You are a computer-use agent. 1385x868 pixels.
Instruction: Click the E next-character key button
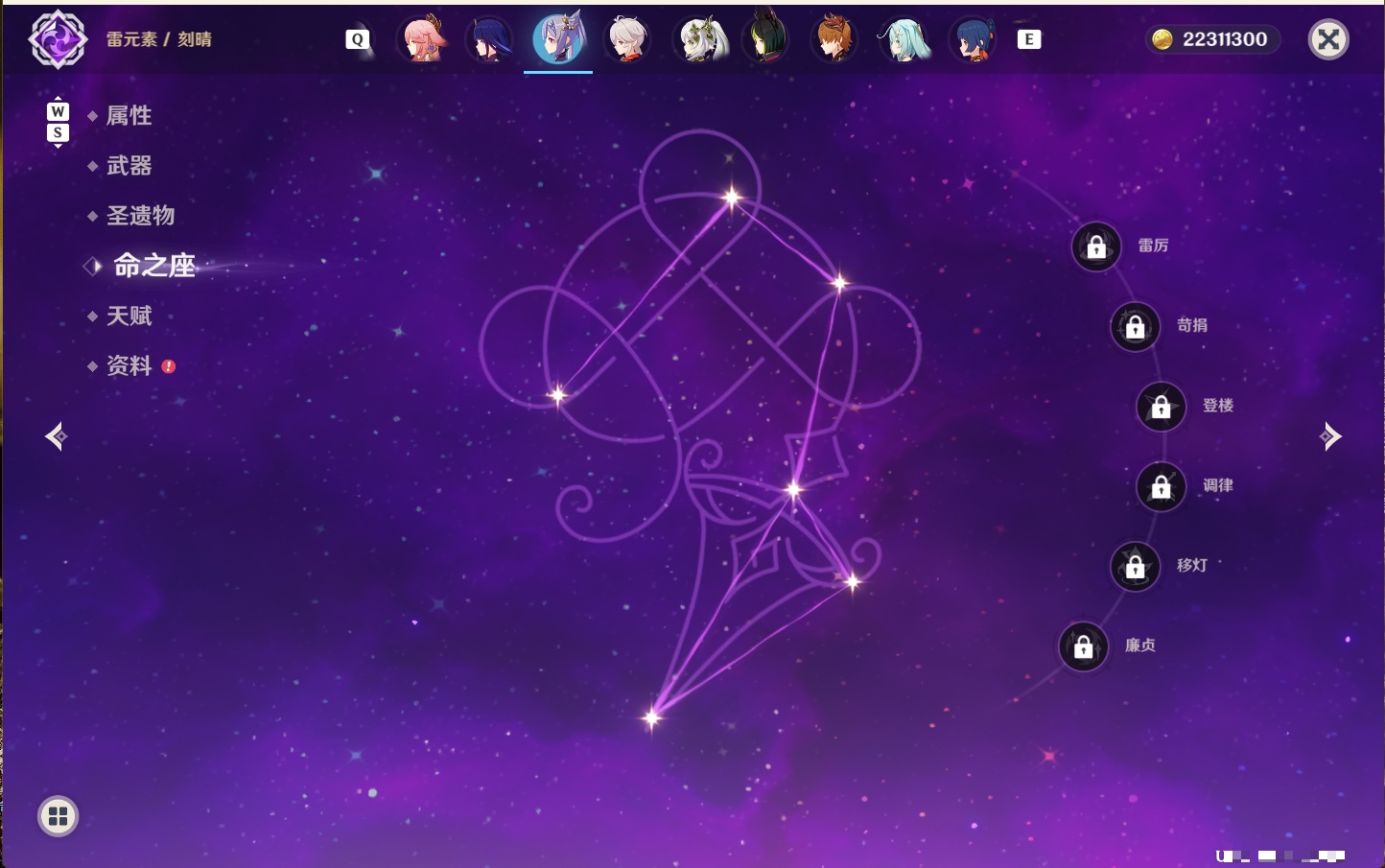point(1029,39)
